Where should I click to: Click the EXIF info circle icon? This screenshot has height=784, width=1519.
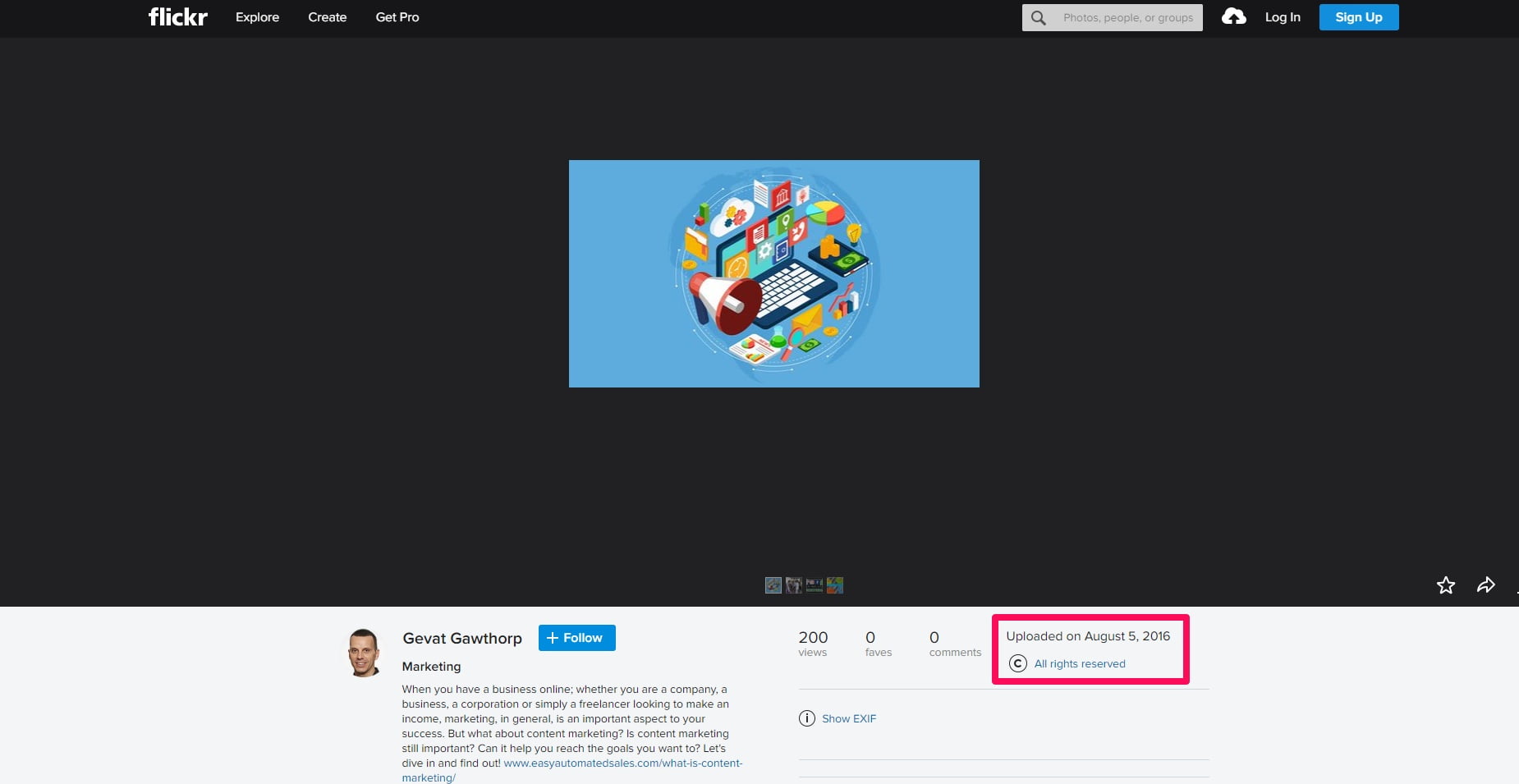[x=807, y=718]
